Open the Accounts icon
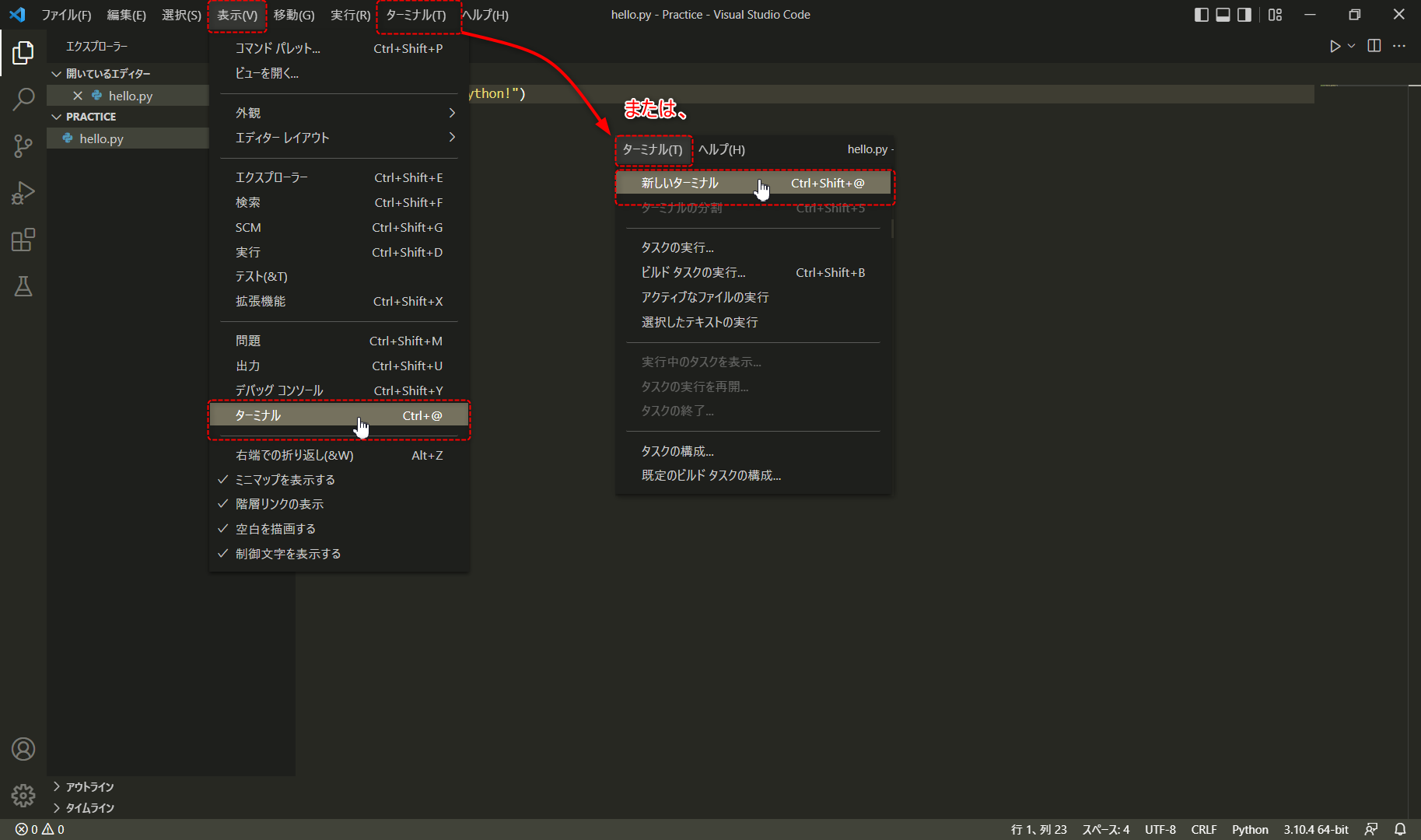The height and width of the screenshot is (840, 1421). point(23,749)
